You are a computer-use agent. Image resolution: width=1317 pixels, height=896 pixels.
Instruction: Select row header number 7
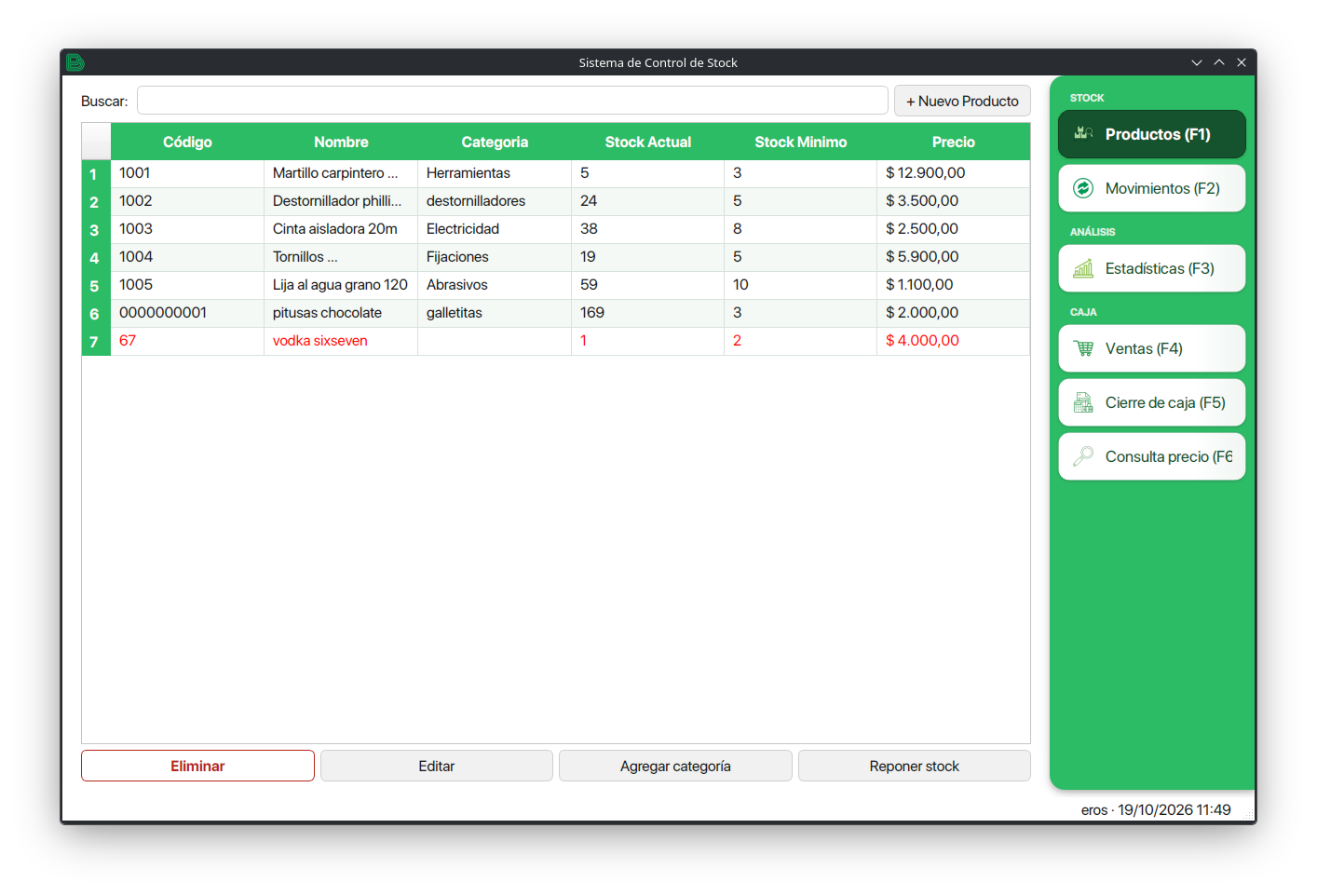pyautogui.click(x=96, y=342)
